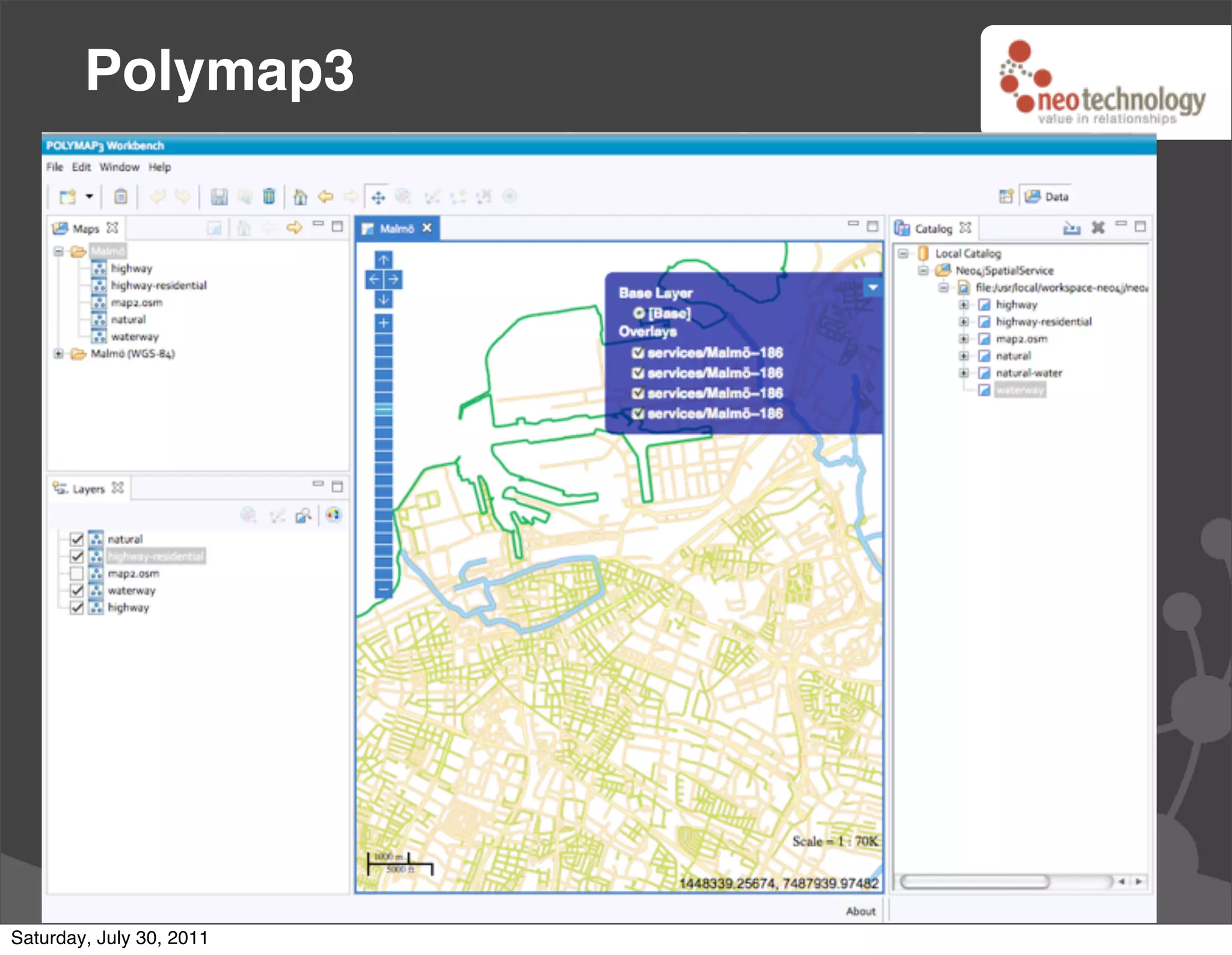Pan map right with the right arrow

point(393,279)
